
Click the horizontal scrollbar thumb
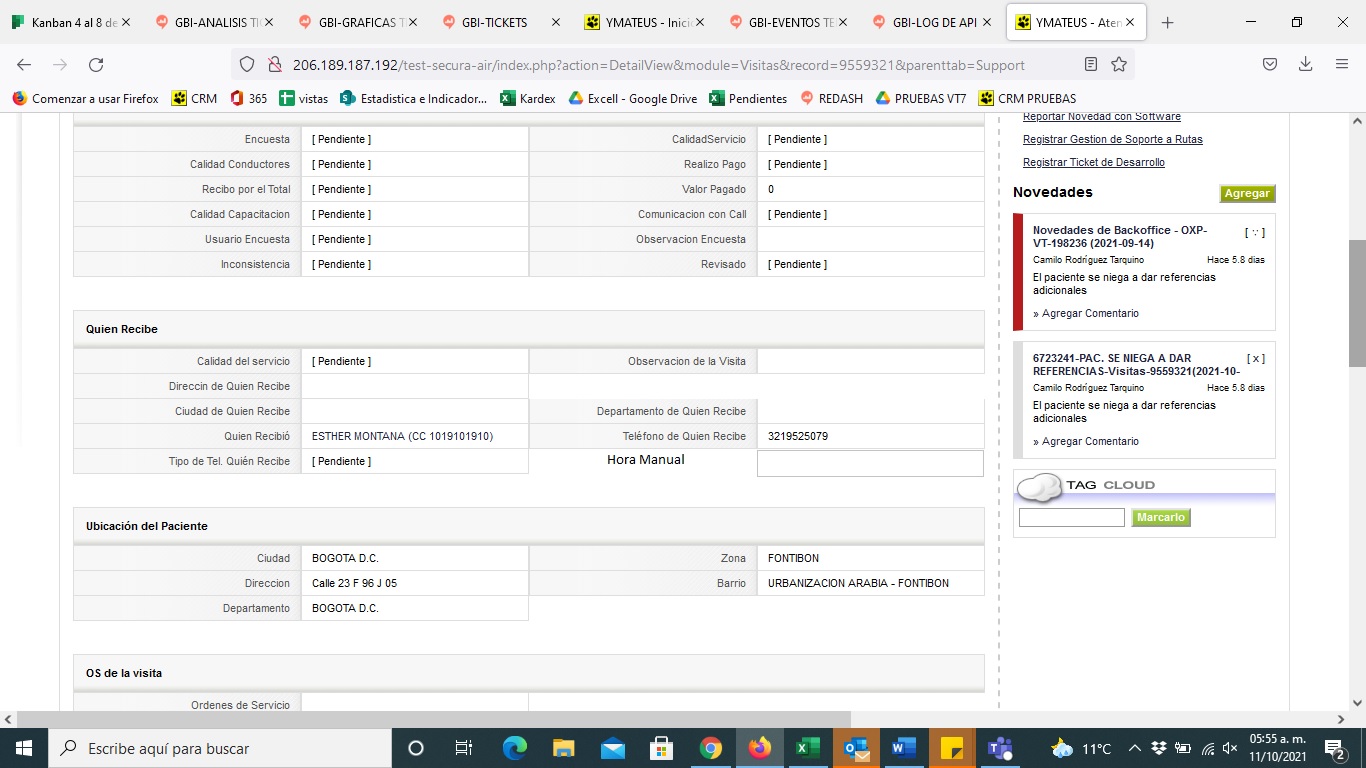click(433, 719)
